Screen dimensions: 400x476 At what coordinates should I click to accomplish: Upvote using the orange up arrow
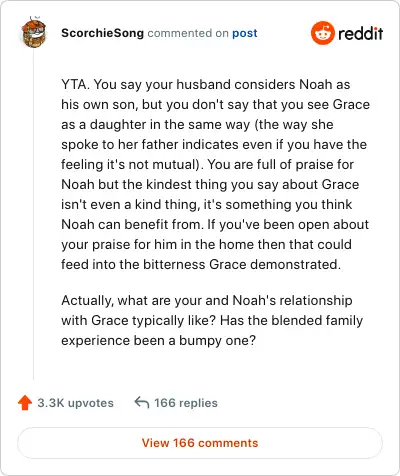25,403
